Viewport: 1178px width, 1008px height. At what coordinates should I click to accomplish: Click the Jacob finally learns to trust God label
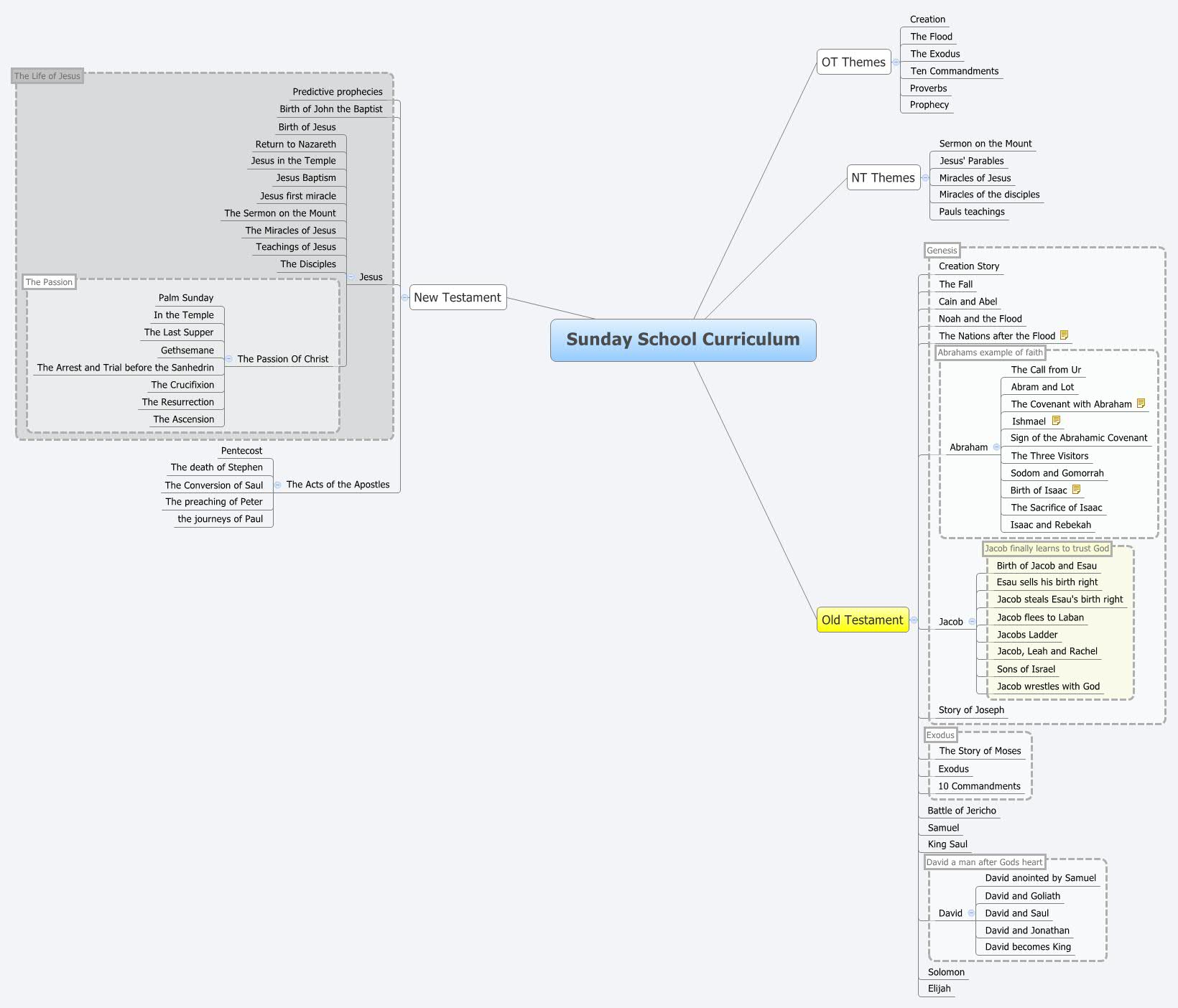click(x=1047, y=549)
